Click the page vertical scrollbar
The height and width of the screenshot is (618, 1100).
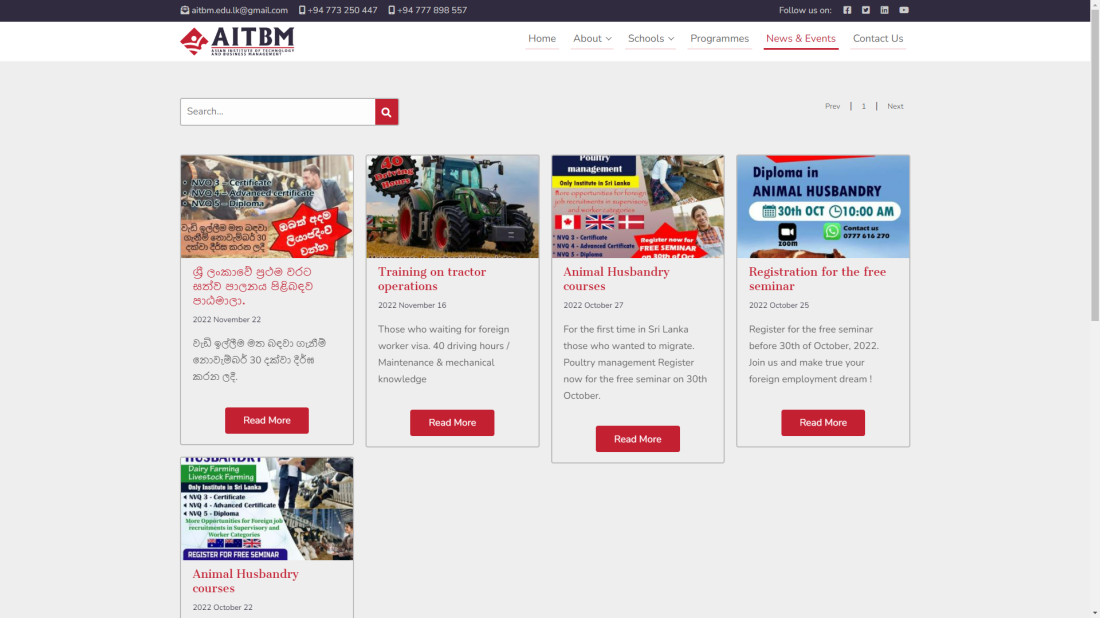click(x=1094, y=168)
